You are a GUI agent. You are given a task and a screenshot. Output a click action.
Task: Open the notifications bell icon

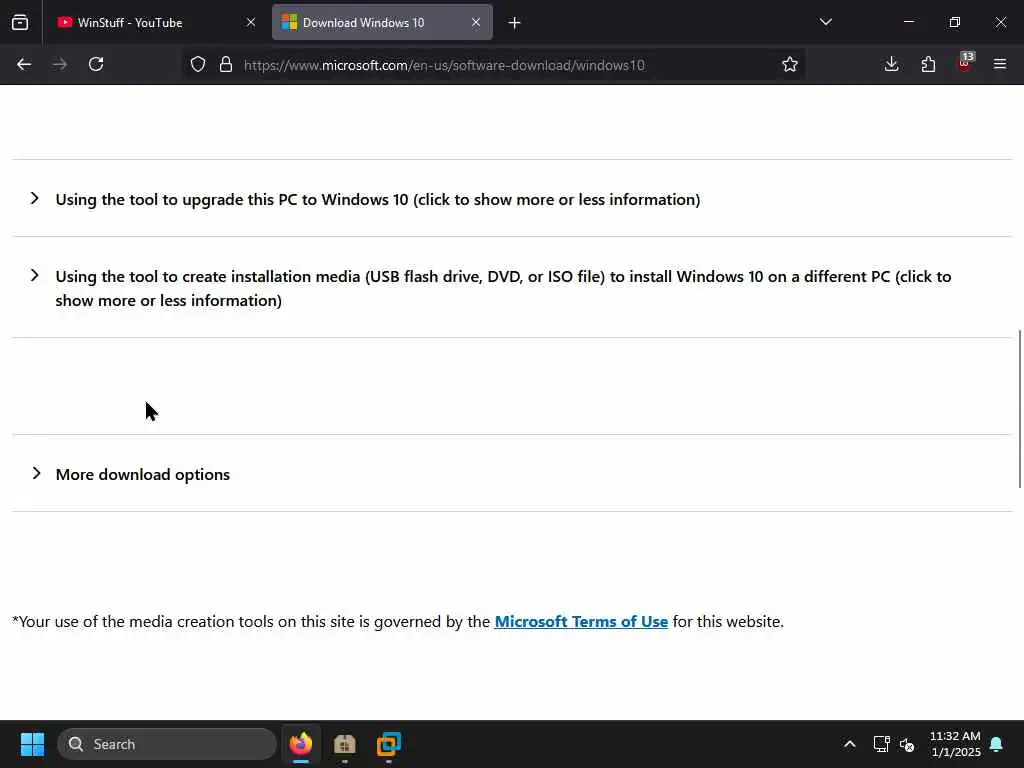(x=997, y=744)
